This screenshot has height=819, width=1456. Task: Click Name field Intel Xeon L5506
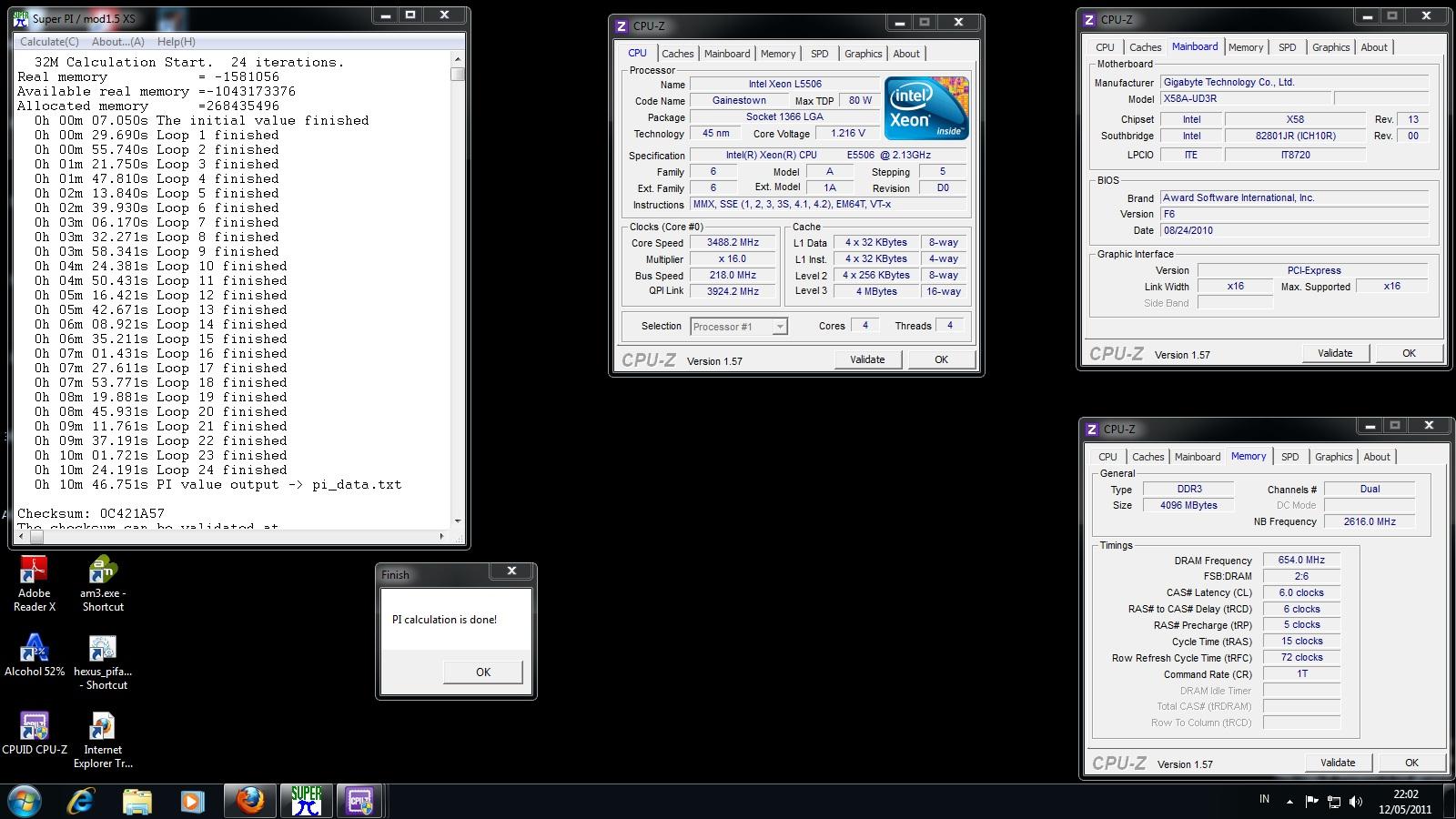click(x=784, y=85)
